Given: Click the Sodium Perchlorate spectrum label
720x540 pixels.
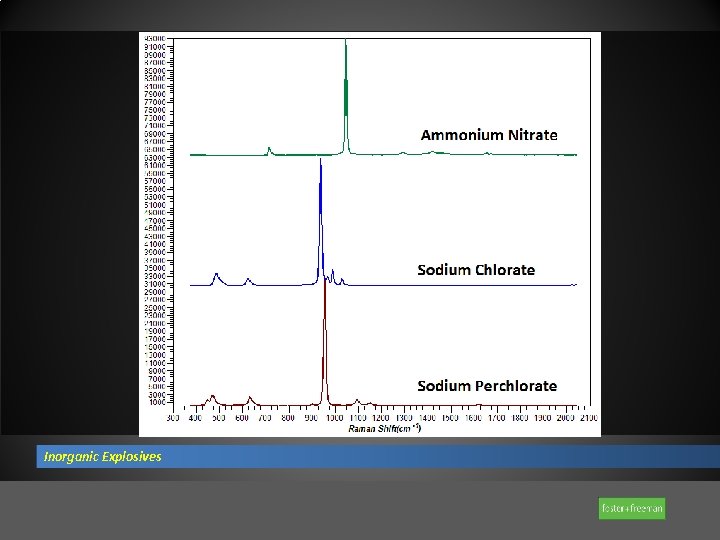Looking at the screenshot, I should coord(487,386).
